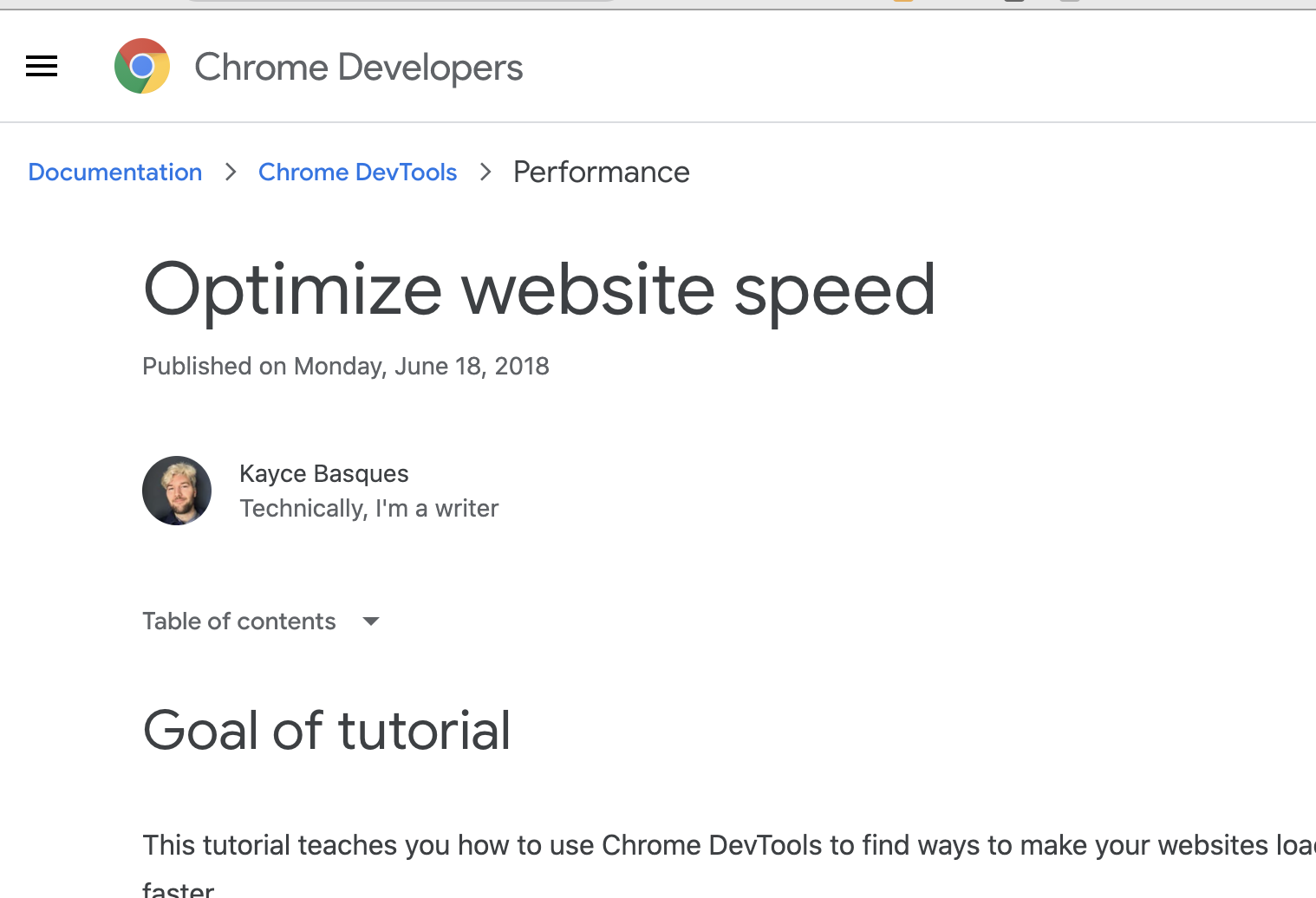Click the Goal of tutorial heading

(327, 731)
